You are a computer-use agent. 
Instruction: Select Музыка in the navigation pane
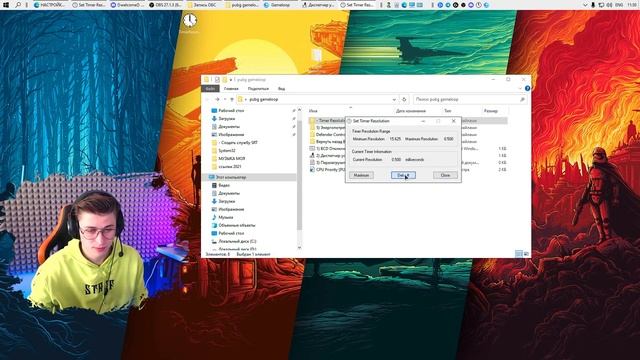pos(226,217)
